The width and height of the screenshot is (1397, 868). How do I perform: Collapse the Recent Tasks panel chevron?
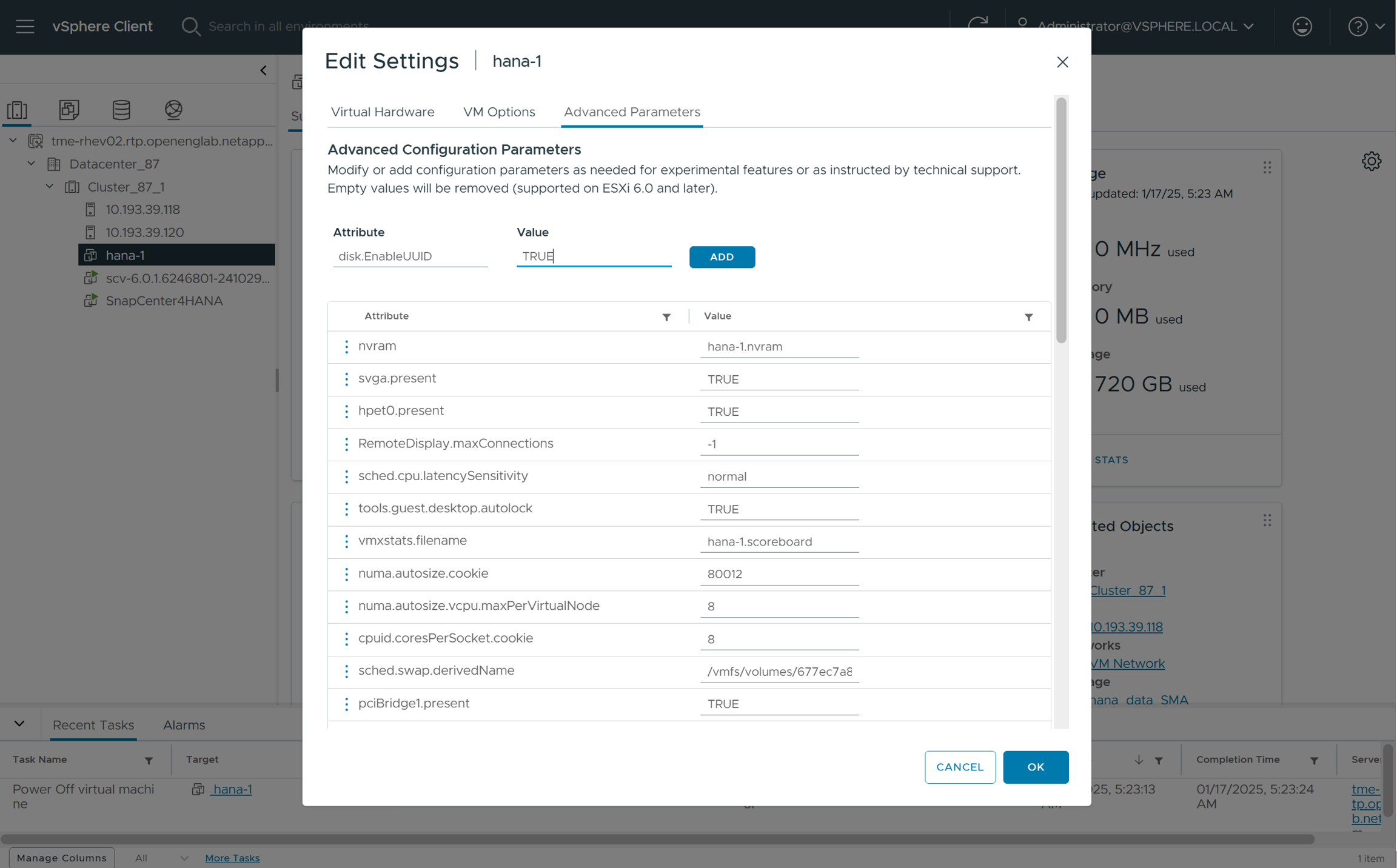(x=19, y=724)
